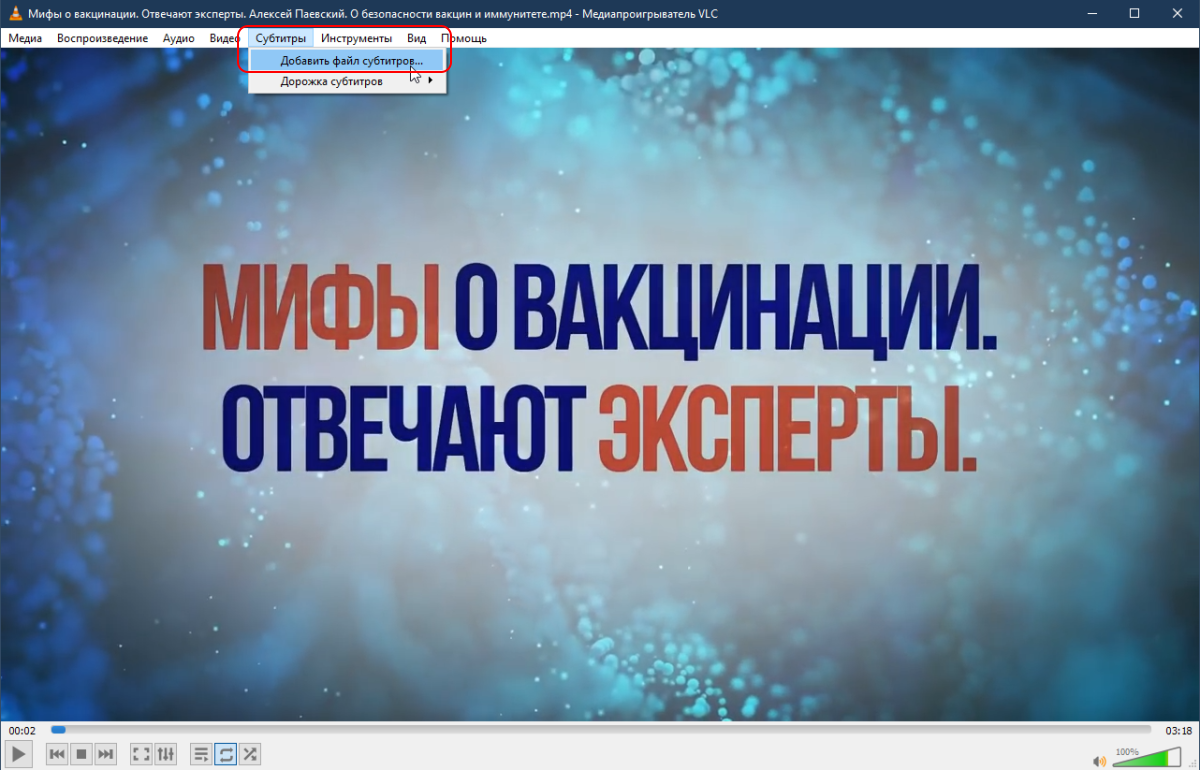Show the playlist panel
This screenshot has width=1200, height=770.
pyautogui.click(x=202, y=753)
